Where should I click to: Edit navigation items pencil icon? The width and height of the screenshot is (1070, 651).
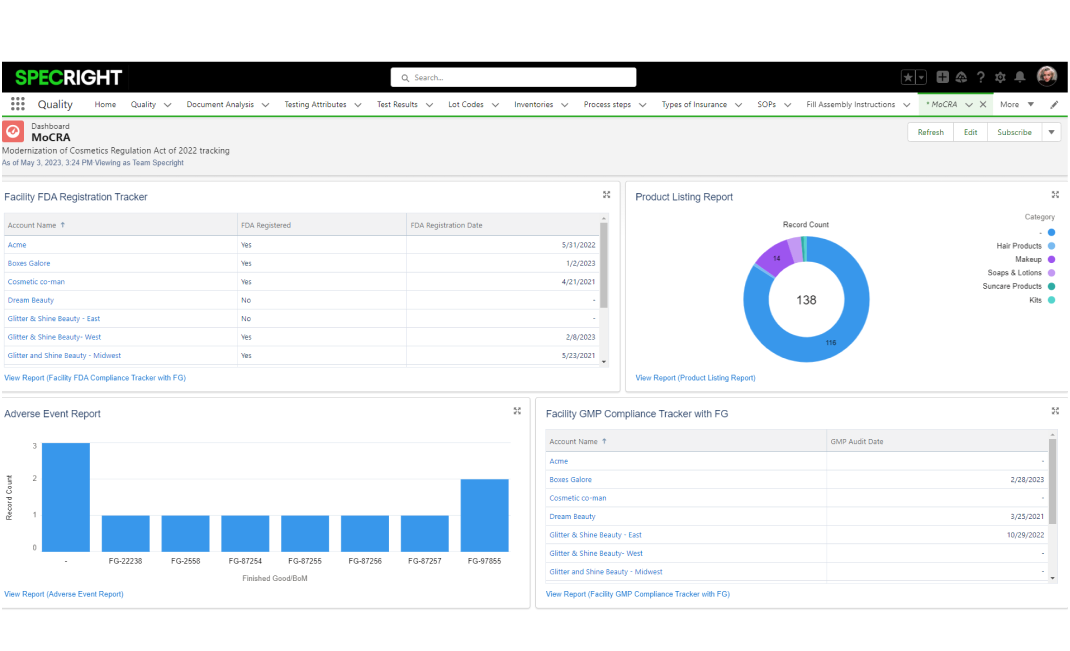pyautogui.click(x=1054, y=104)
